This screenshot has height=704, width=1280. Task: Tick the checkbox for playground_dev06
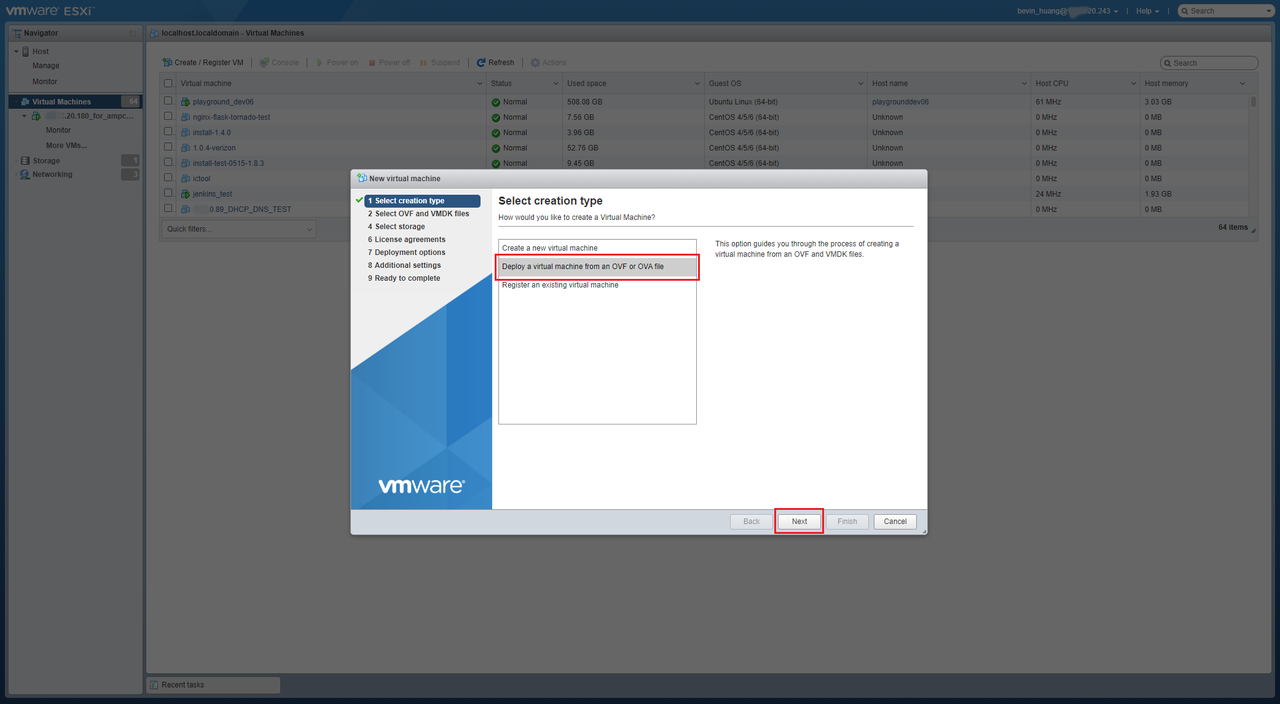(x=168, y=102)
